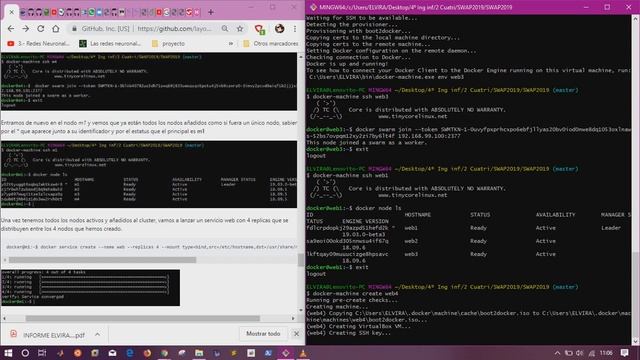Image resolution: width=640 pixels, height=360 pixels.
Task: Open Cortana search circle
Action: [25, 353]
